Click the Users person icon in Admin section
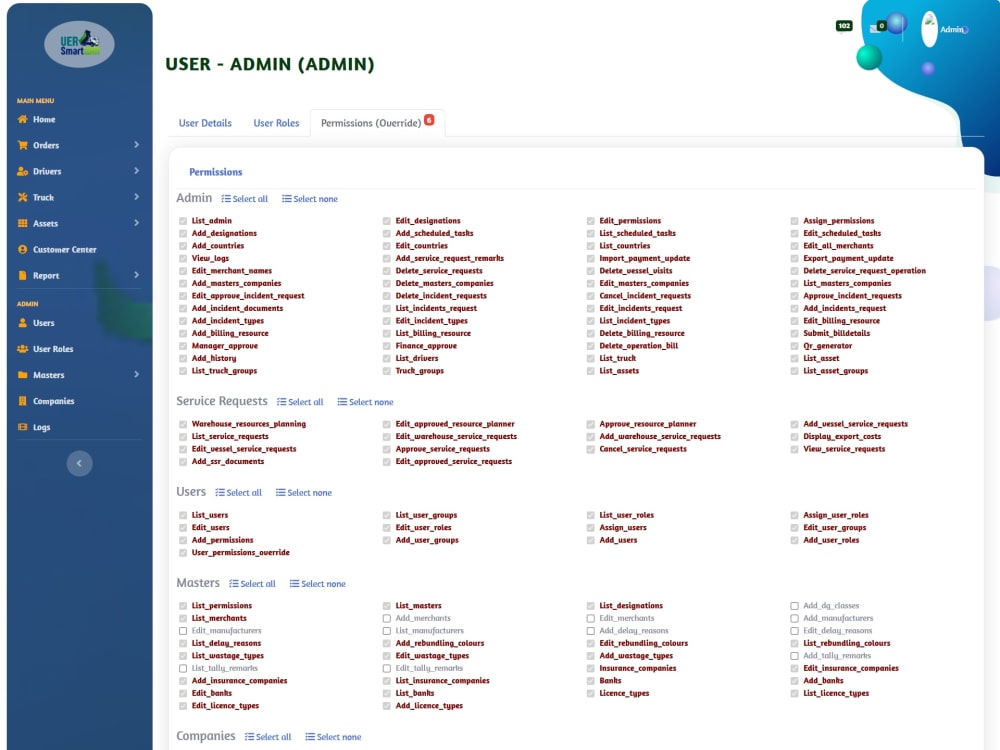1000x750 pixels. [23, 323]
